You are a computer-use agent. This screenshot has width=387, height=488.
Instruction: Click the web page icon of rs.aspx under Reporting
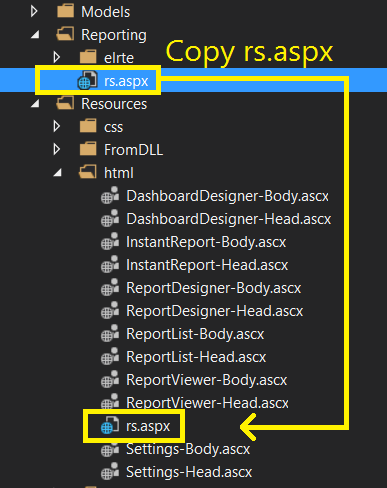coord(87,80)
